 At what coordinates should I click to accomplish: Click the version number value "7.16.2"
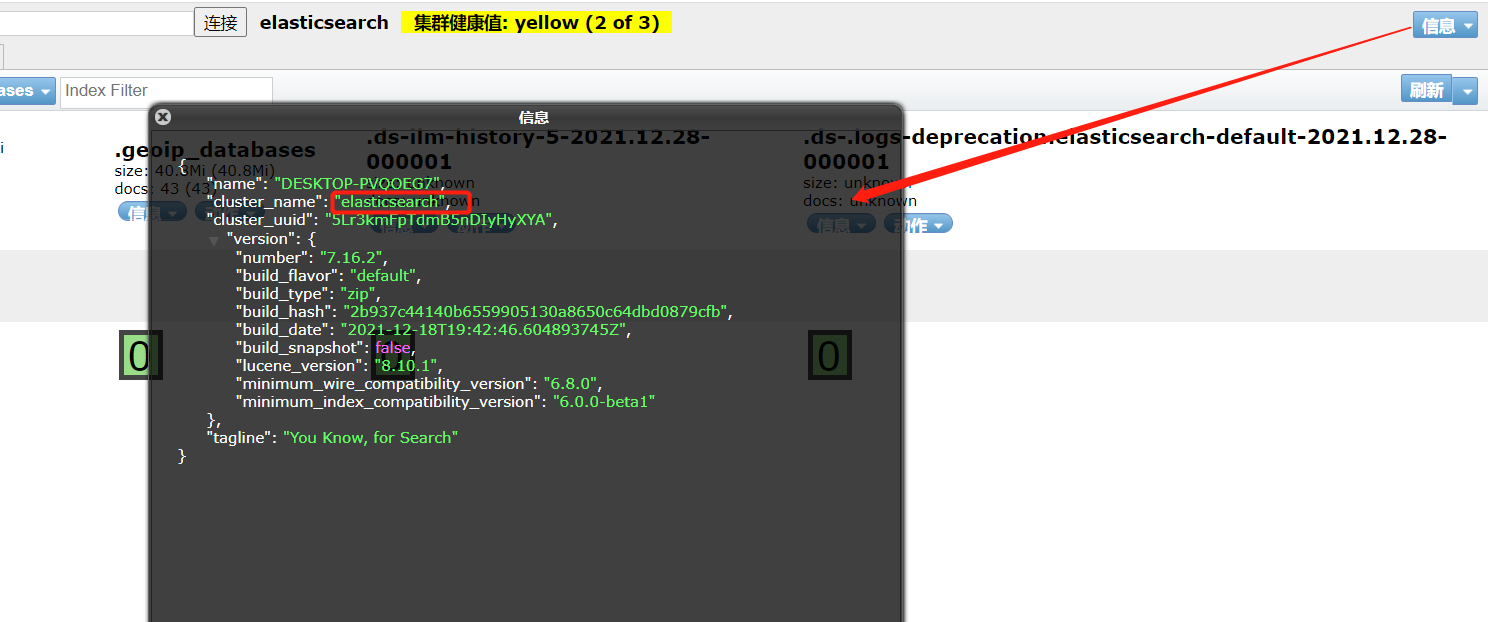[352, 258]
